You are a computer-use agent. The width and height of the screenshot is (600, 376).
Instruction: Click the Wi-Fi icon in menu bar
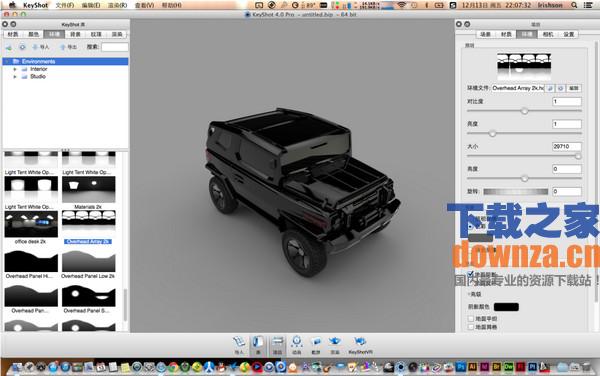click(x=401, y=5)
